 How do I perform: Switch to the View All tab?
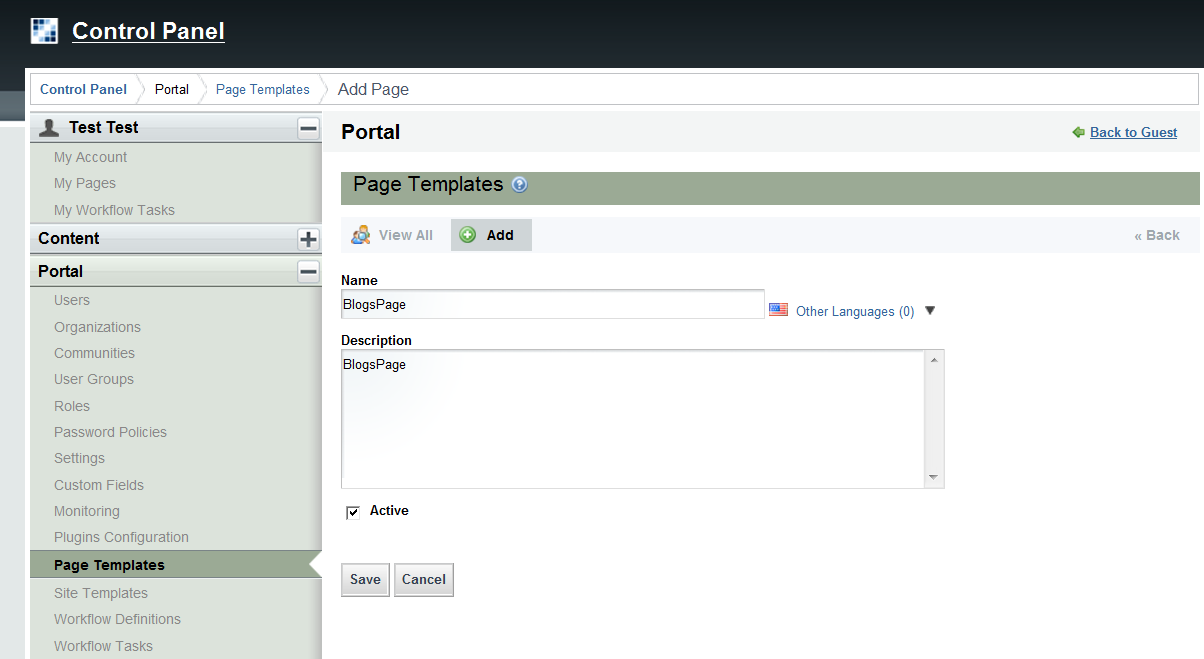(405, 235)
